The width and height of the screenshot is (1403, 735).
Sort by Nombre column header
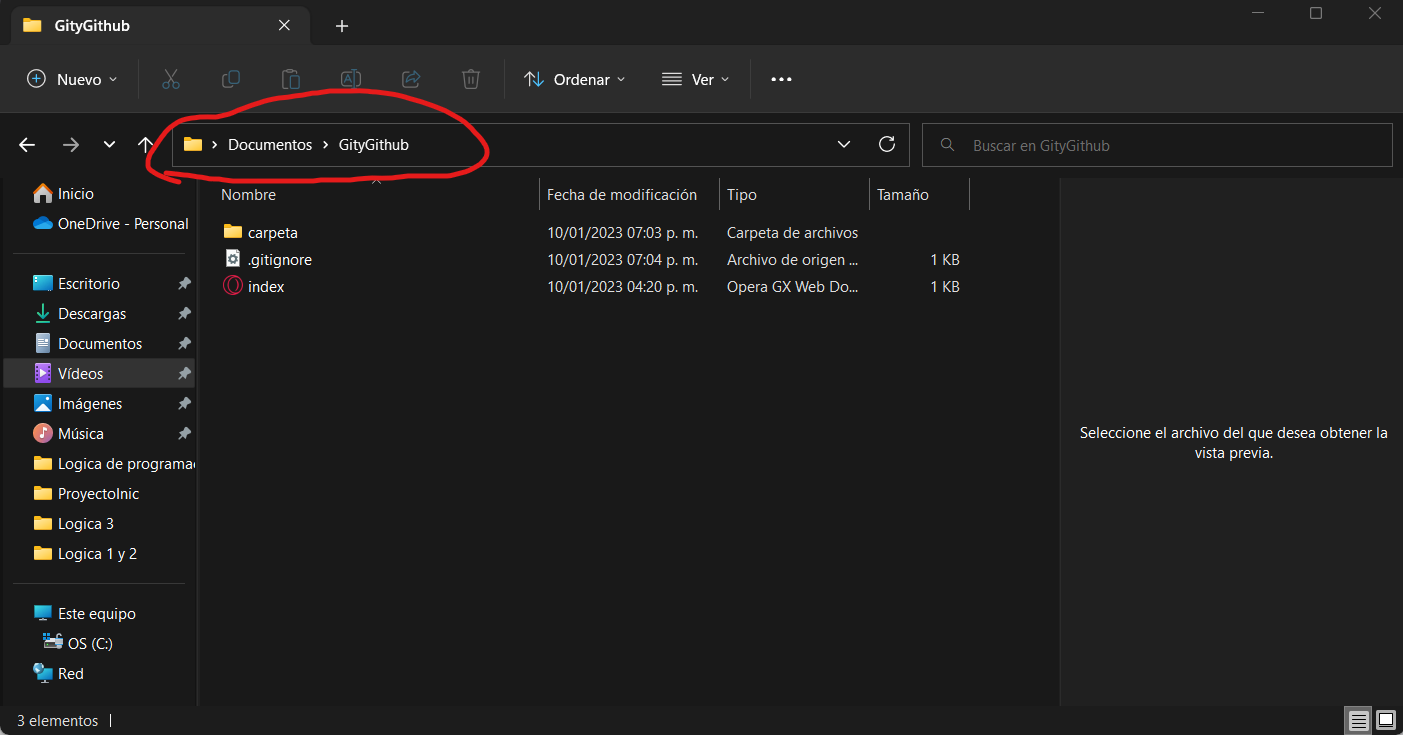tap(248, 195)
